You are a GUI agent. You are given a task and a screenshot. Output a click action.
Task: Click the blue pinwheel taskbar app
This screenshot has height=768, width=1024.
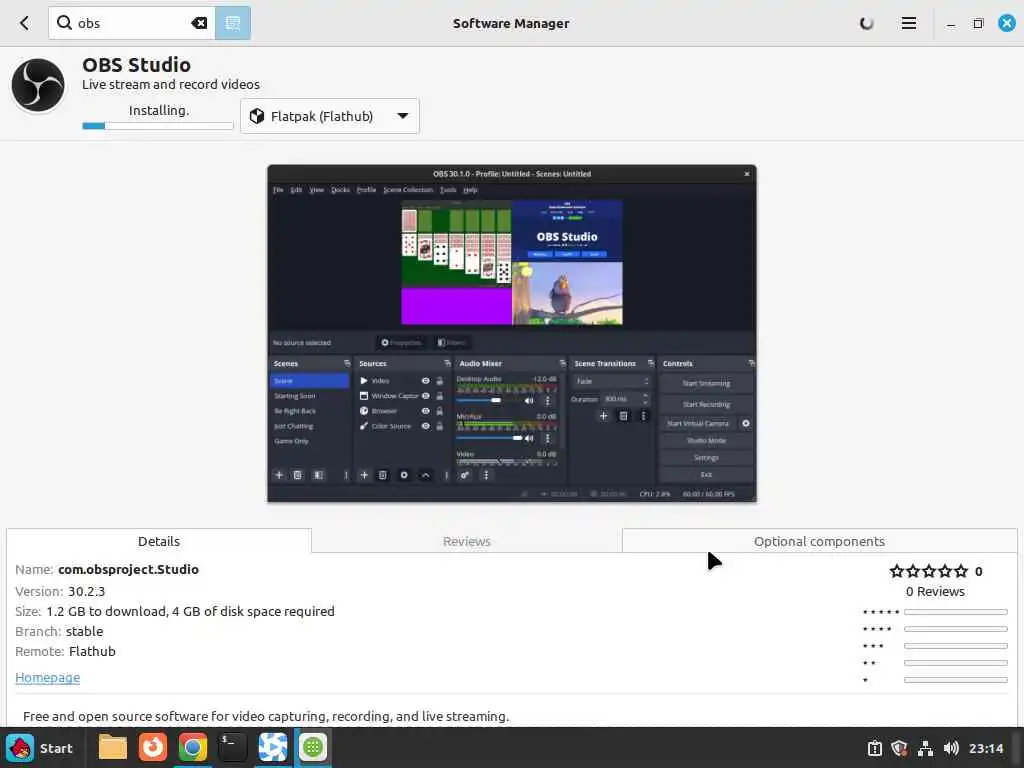click(x=273, y=748)
